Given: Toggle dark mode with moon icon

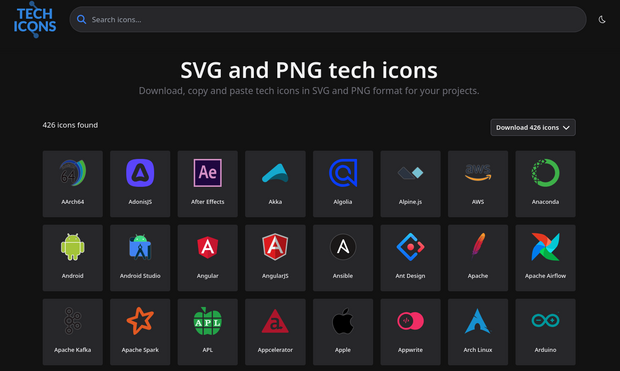Looking at the screenshot, I should click(x=602, y=19).
